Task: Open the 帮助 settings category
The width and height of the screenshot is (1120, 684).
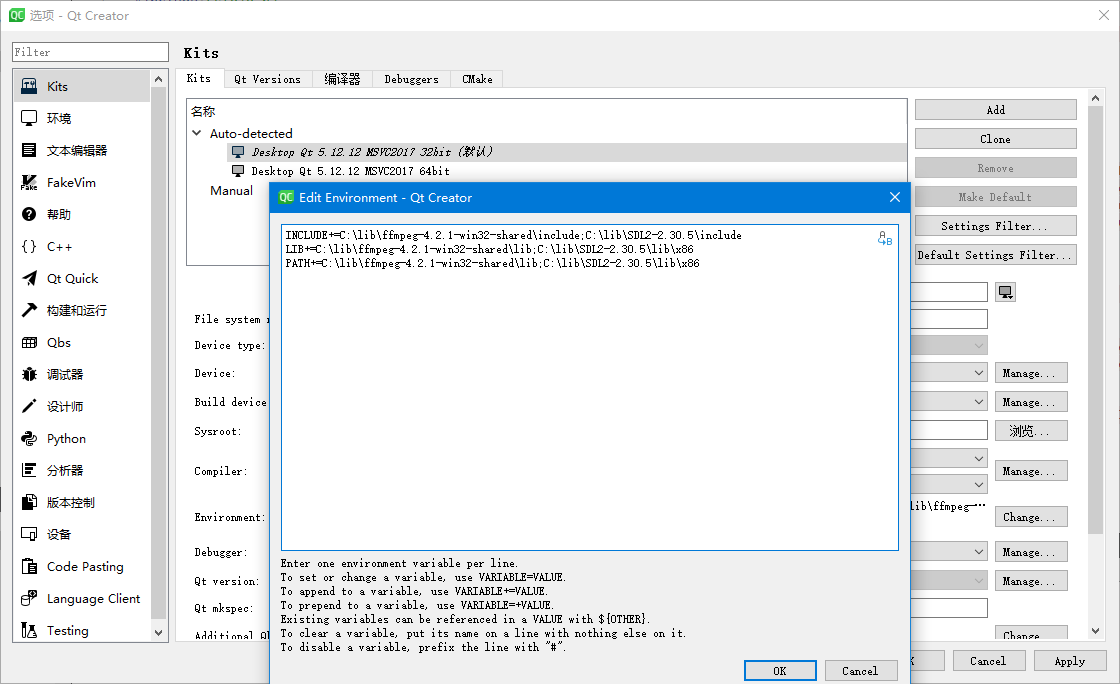Action: coord(81,214)
